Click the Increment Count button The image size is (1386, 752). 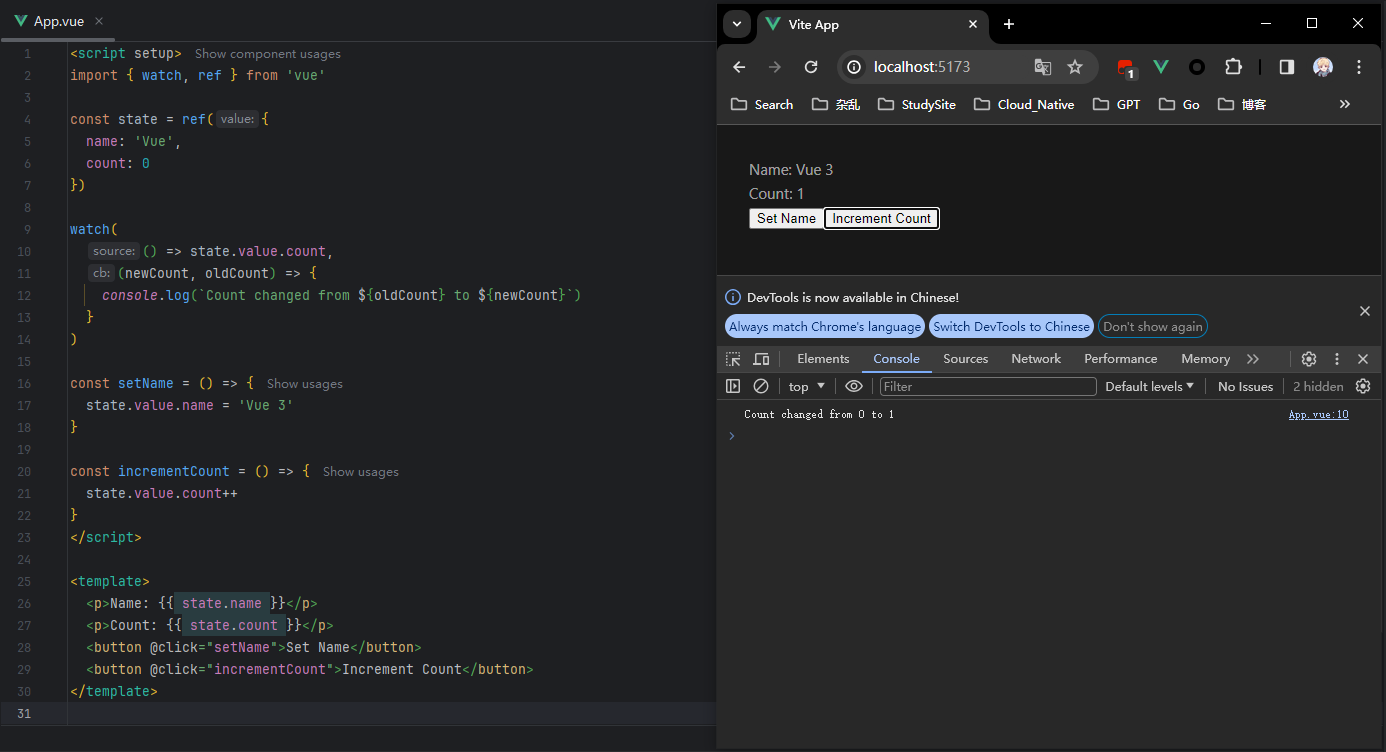882,218
